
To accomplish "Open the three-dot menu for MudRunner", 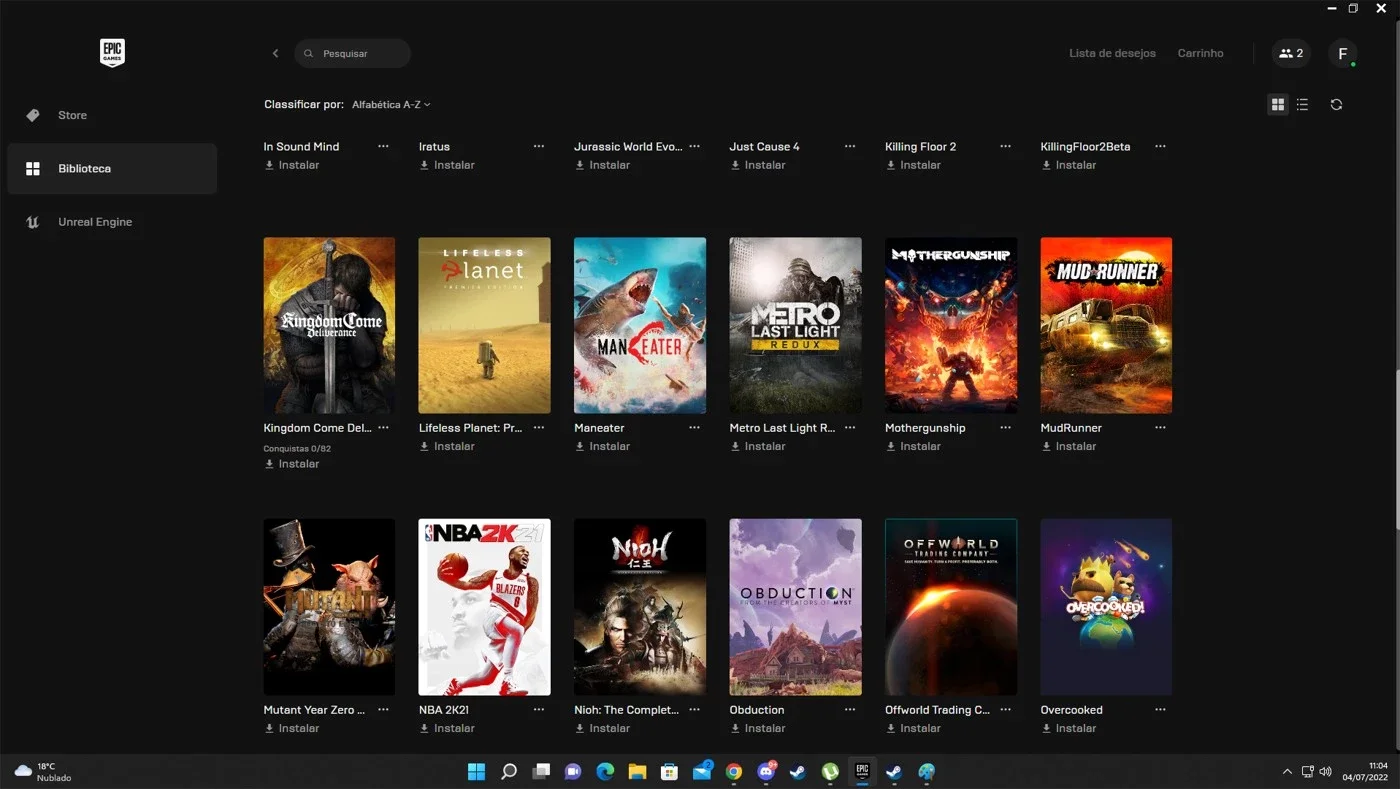I will (1160, 428).
